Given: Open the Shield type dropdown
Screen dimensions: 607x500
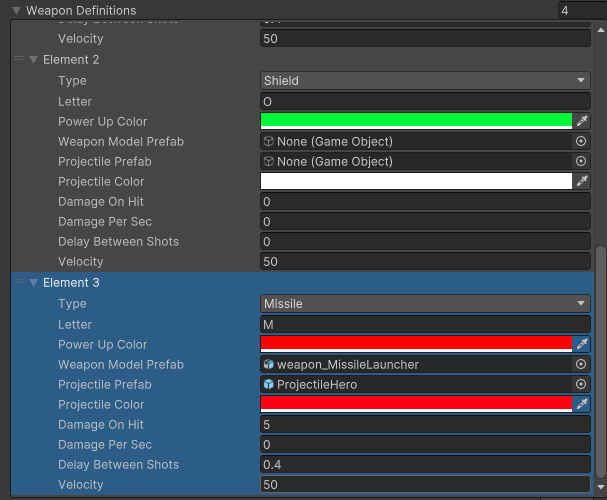Looking at the screenshot, I should (x=424, y=81).
